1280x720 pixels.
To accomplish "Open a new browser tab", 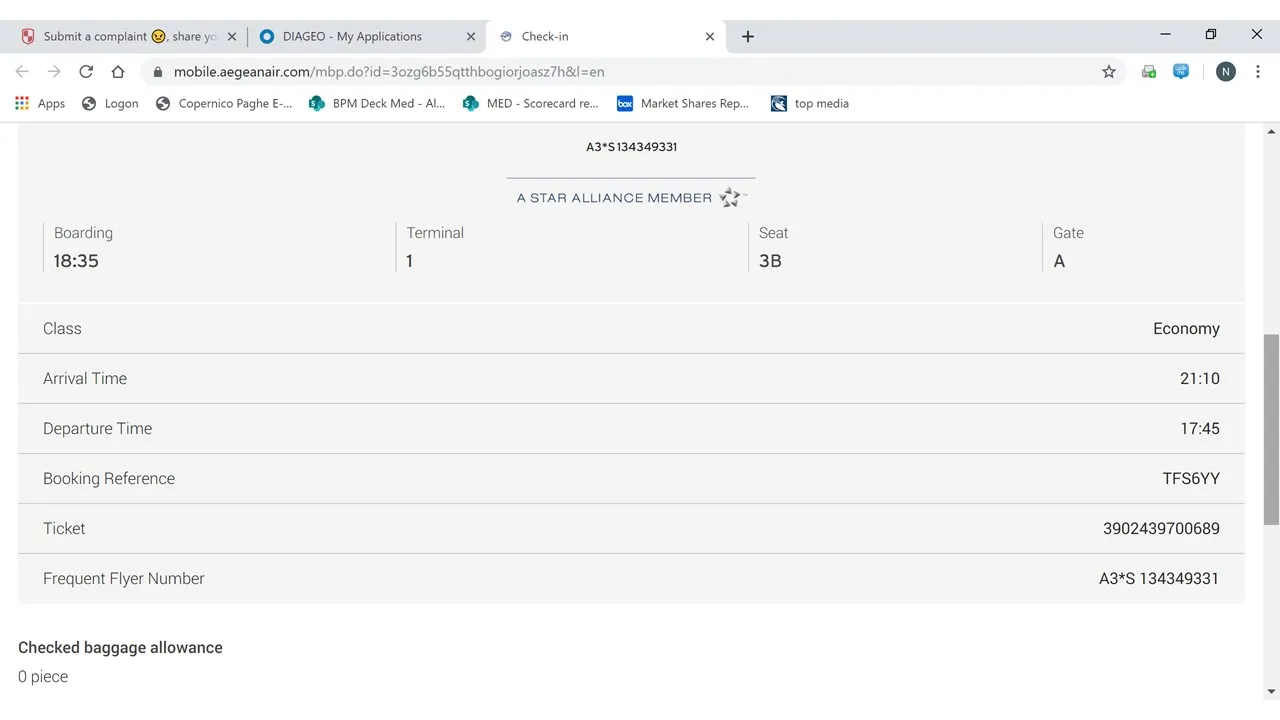I will click(747, 36).
